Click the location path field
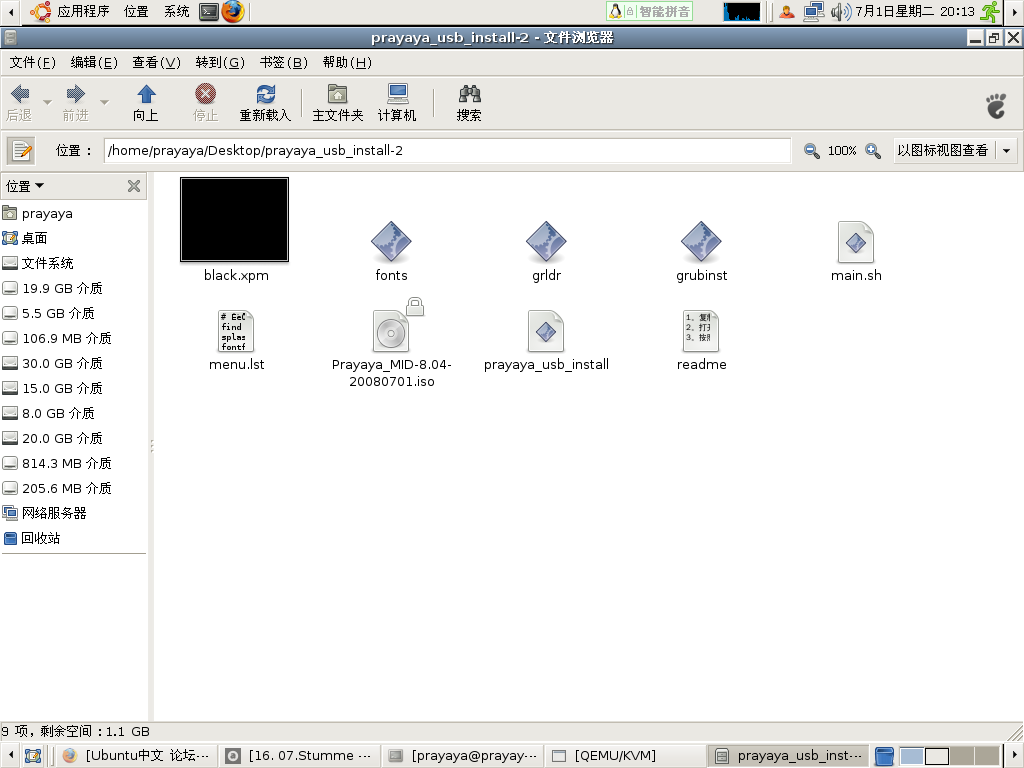Image resolution: width=1024 pixels, height=768 pixels. 447,151
